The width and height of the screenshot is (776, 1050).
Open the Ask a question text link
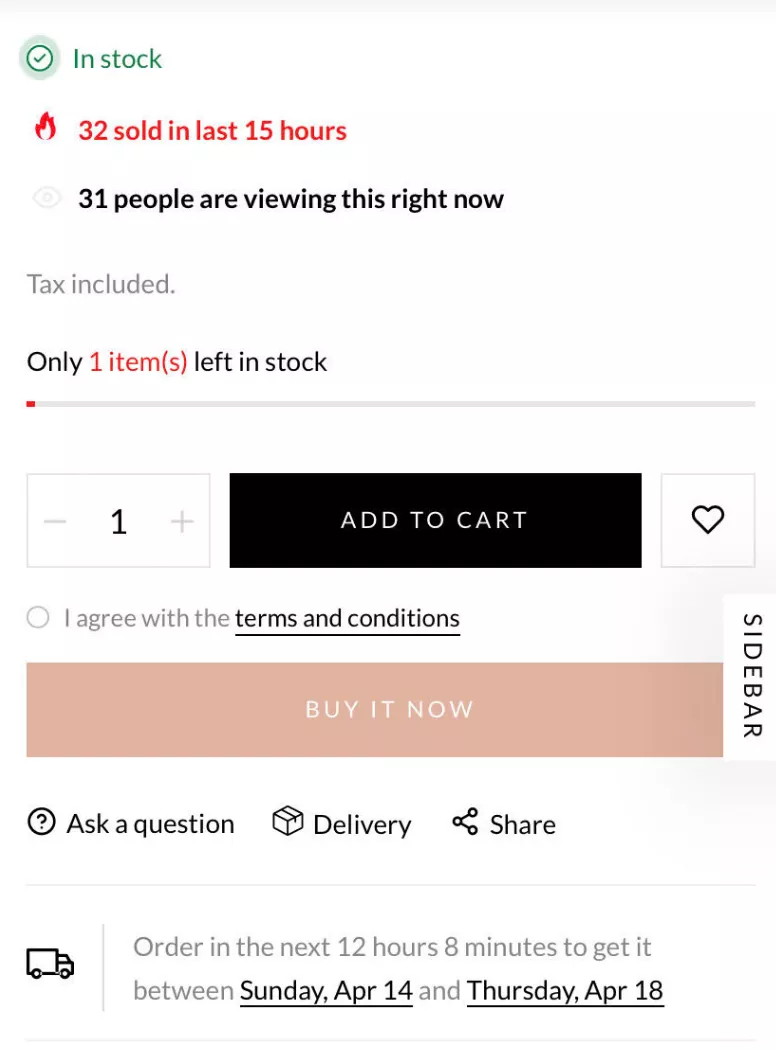click(150, 824)
